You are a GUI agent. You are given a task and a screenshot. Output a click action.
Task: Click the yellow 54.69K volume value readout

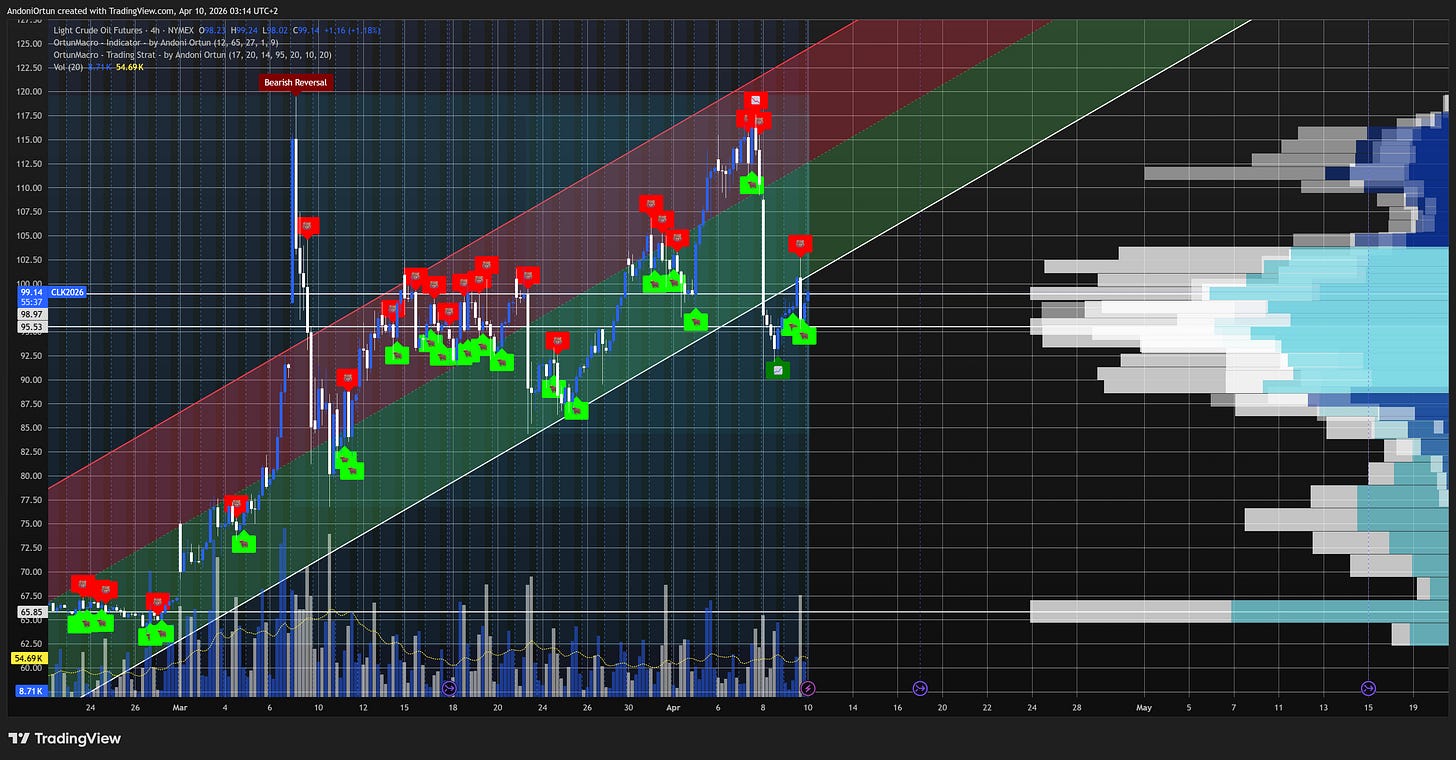pos(129,67)
